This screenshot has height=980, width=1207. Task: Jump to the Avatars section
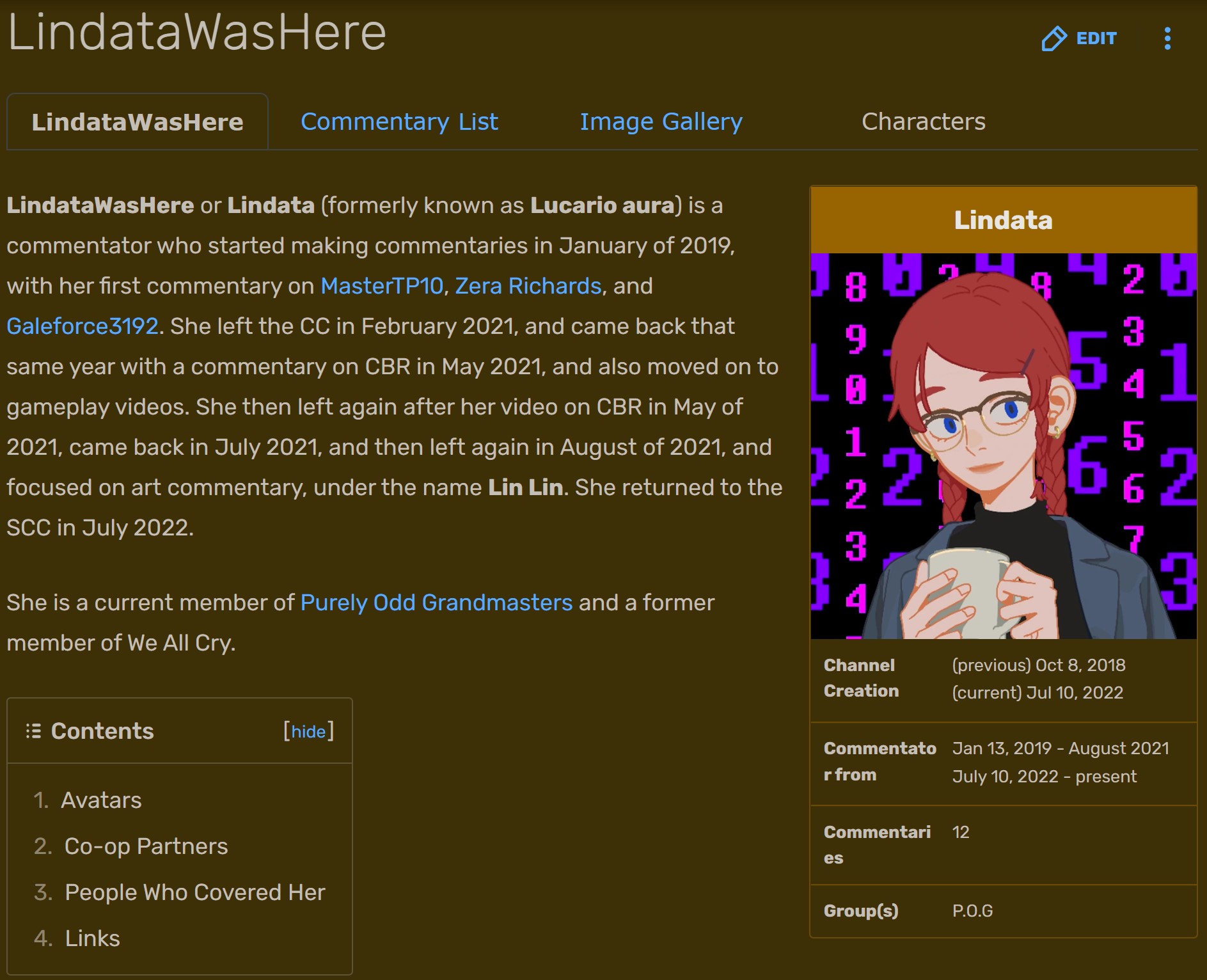pyautogui.click(x=101, y=800)
